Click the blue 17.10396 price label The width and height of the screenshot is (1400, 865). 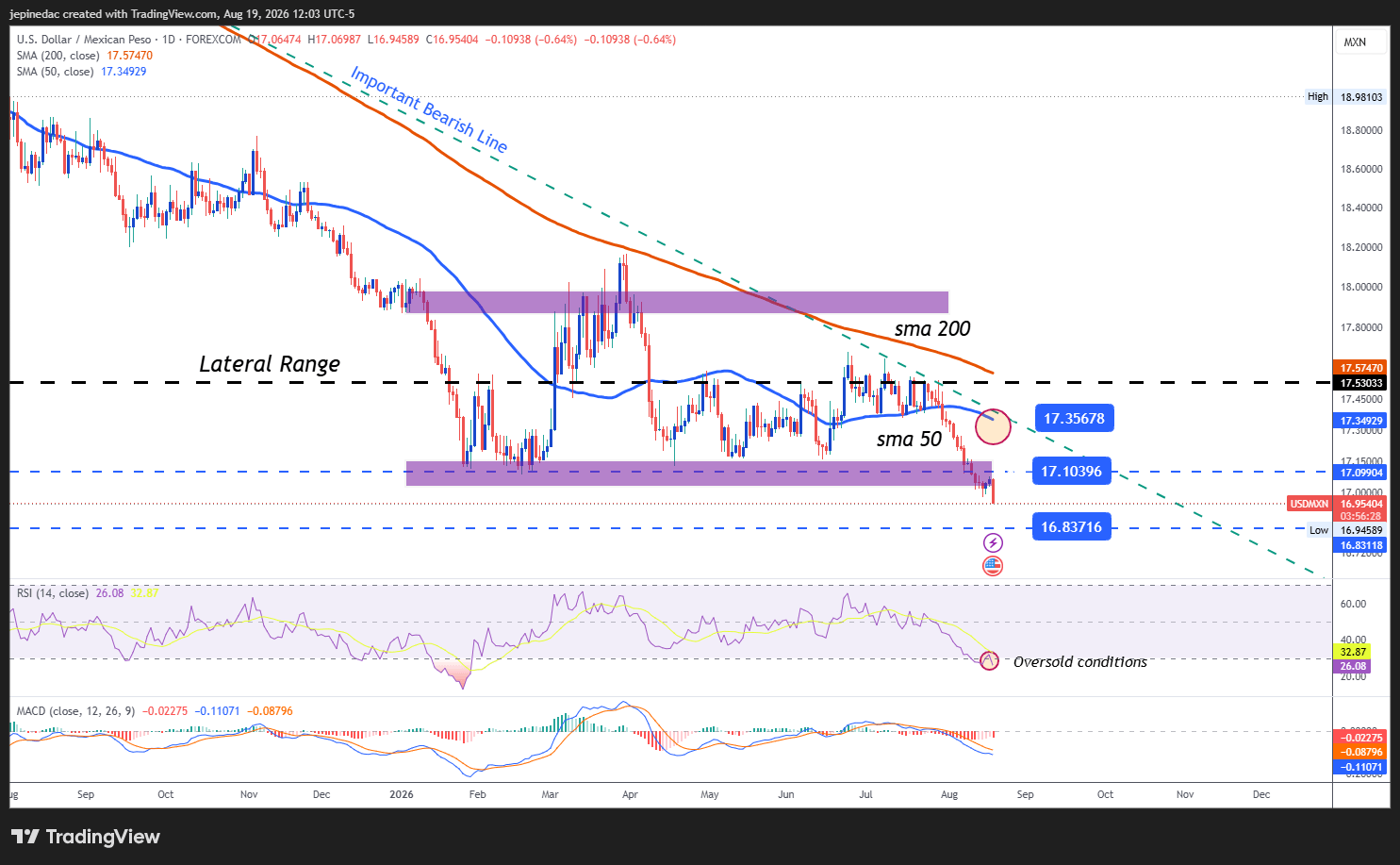coord(1071,472)
